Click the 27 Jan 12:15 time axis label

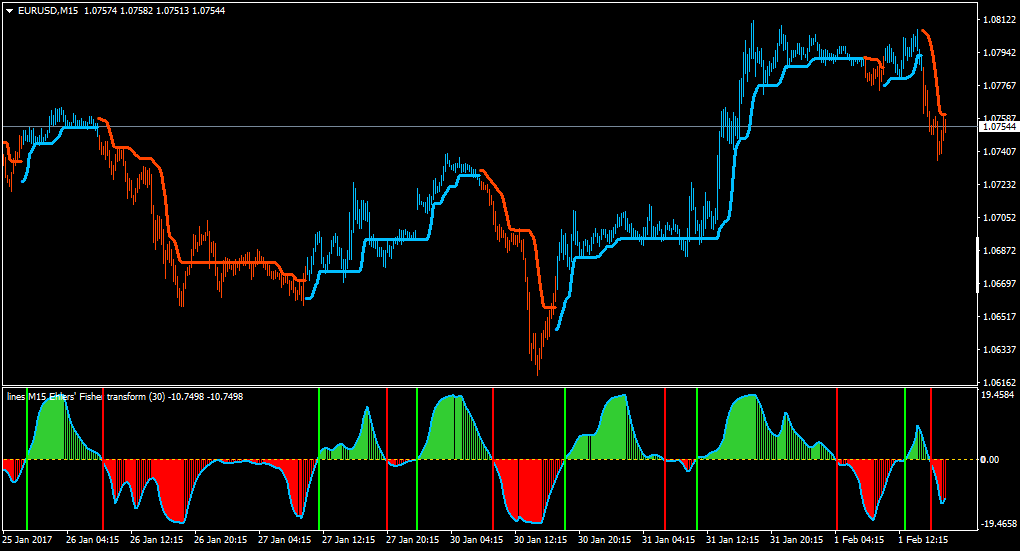point(349,540)
